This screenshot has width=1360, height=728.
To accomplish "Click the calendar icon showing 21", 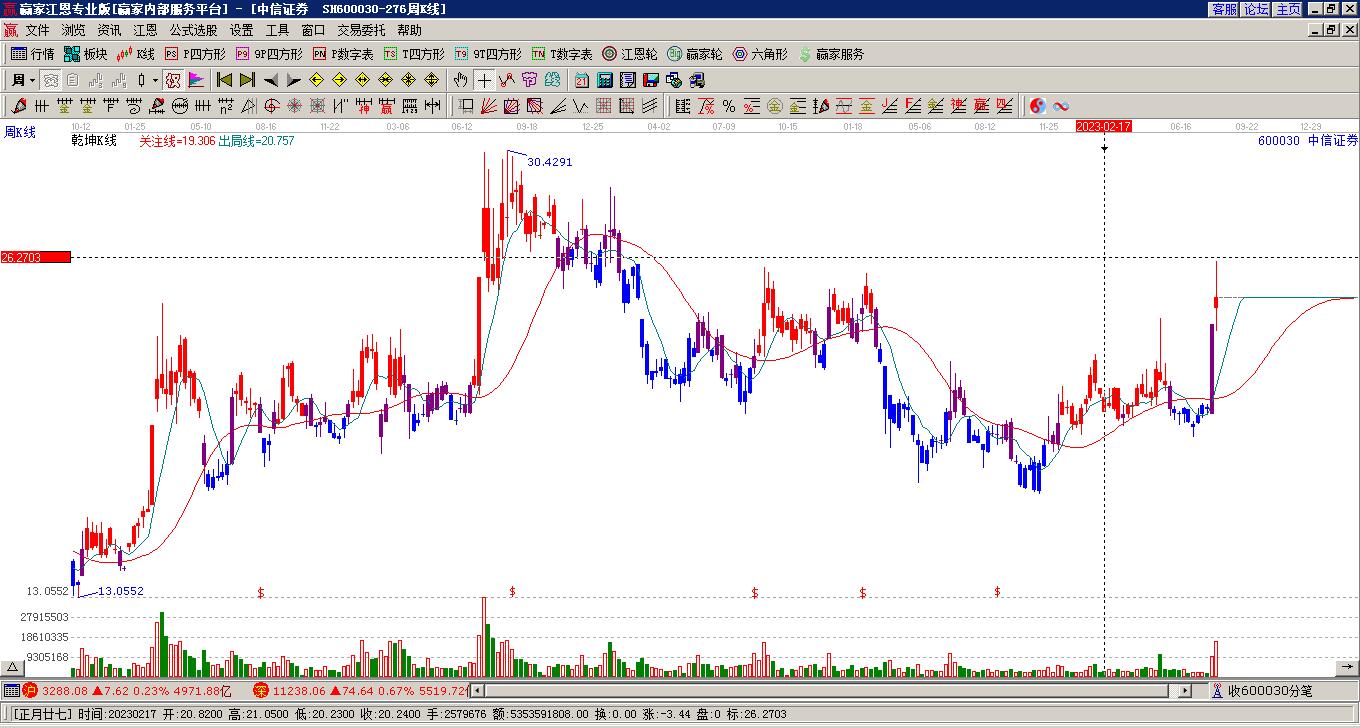I will (x=582, y=80).
